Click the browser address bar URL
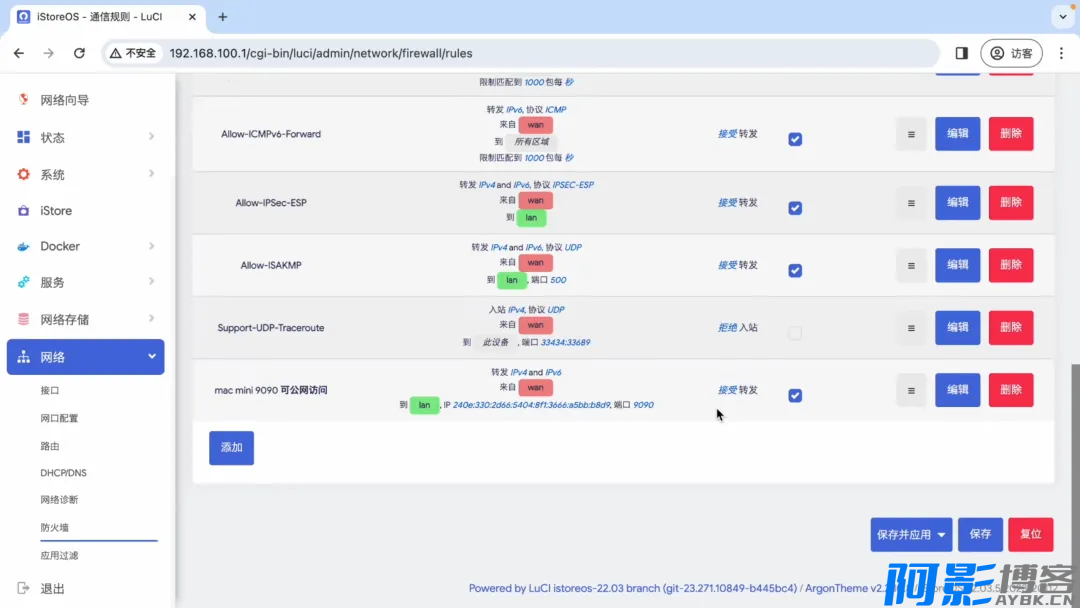The width and height of the screenshot is (1080, 608). pos(320,53)
